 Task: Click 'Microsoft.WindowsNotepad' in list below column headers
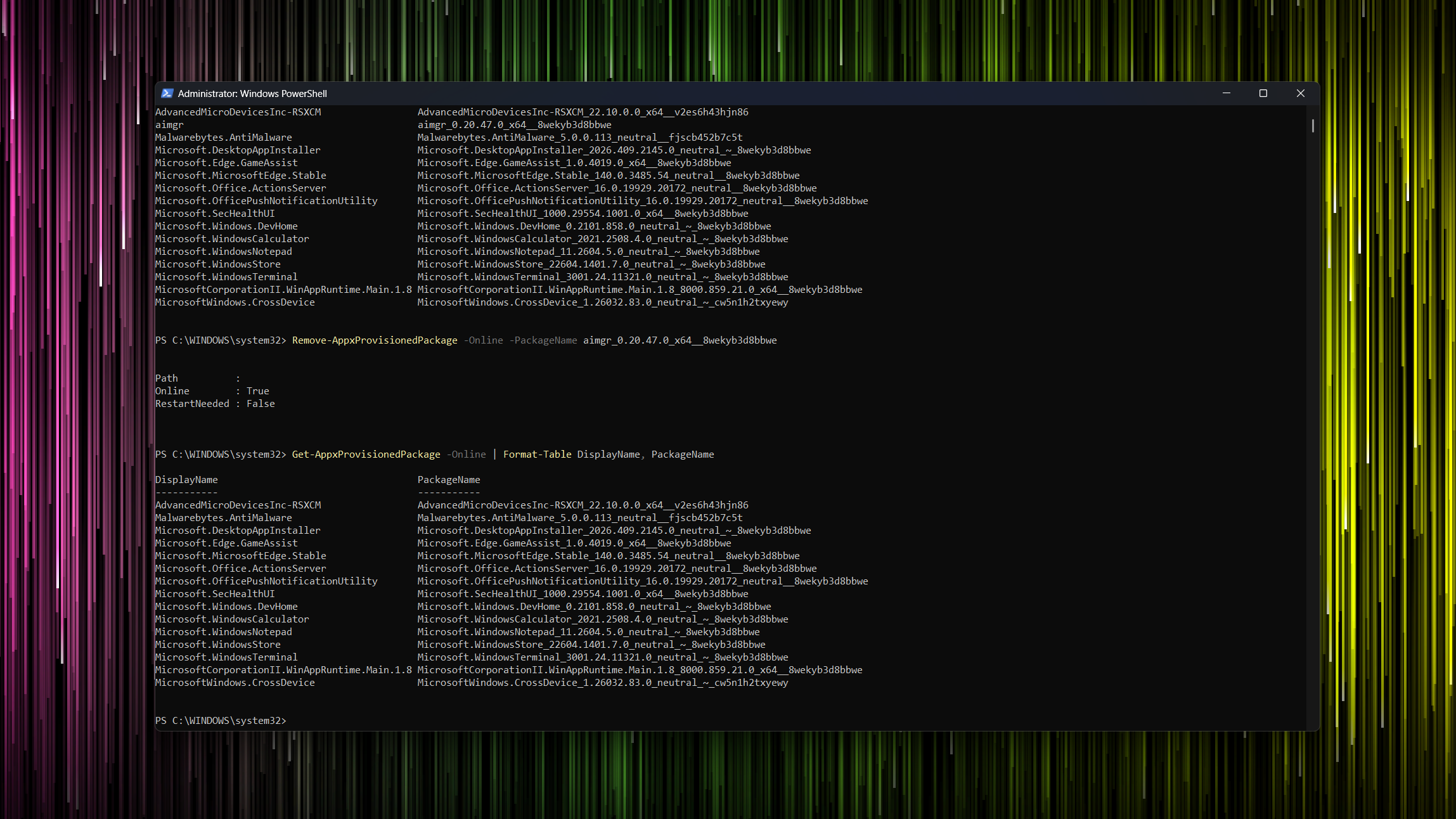224,632
